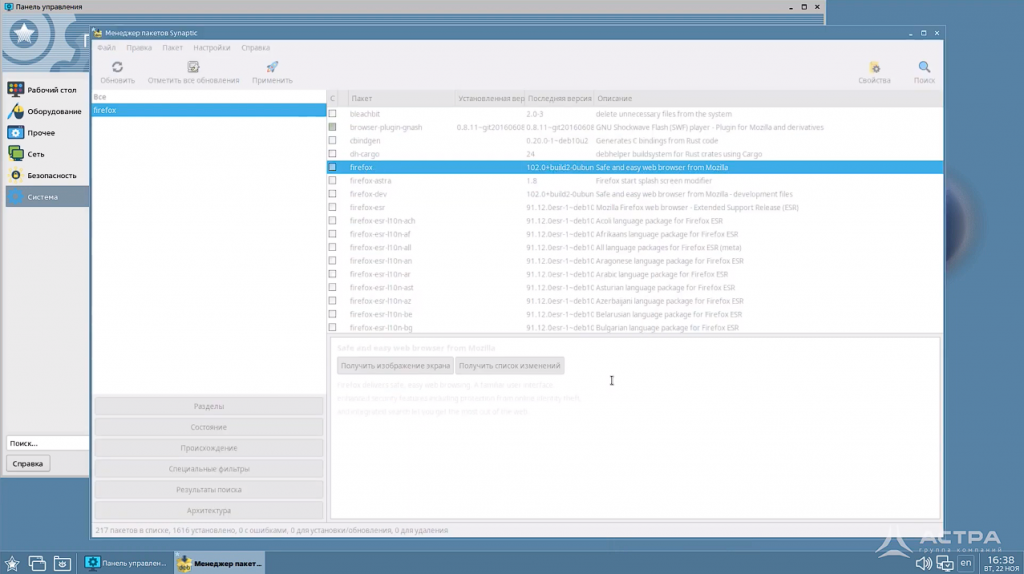This screenshot has width=1024, height=574.
Task: Click the Применить rocket icon
Action: [x=272, y=67]
